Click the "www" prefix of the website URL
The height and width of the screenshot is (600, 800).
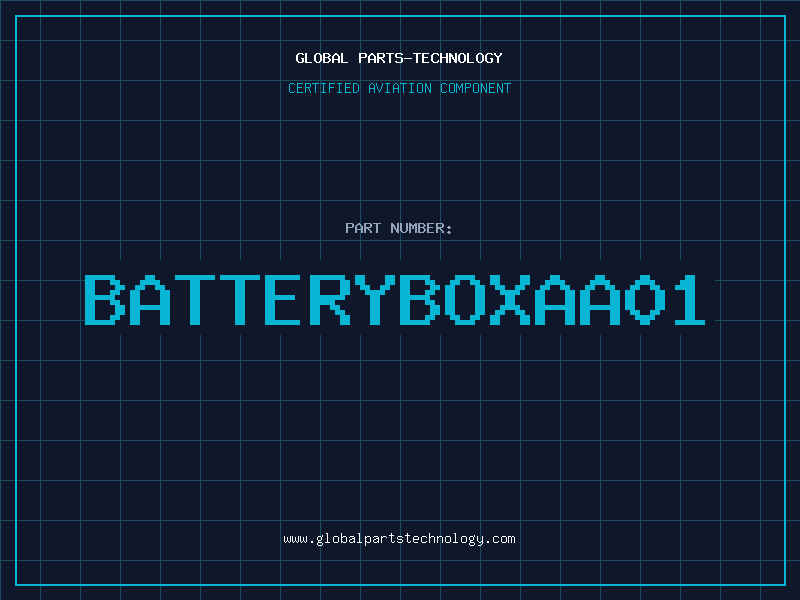[x=295, y=539]
